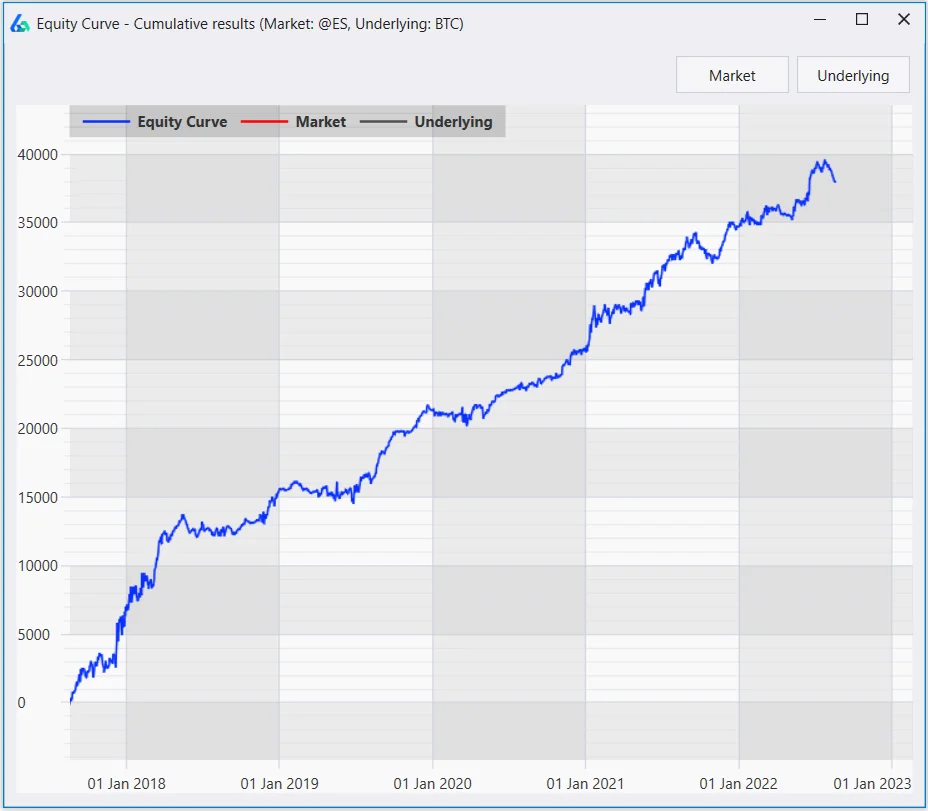Close the Equity Curve window

click(x=904, y=20)
